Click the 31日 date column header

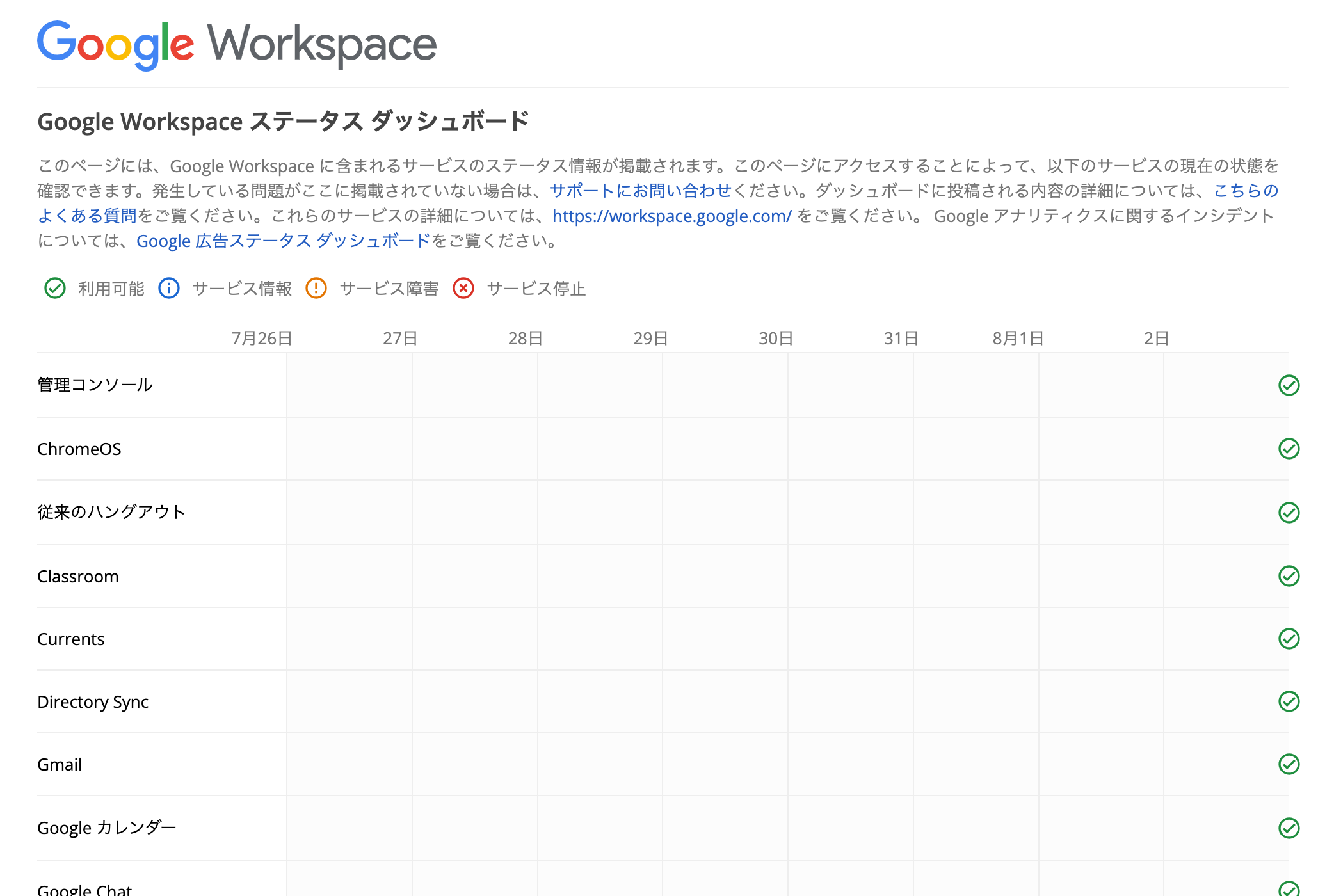(901, 339)
